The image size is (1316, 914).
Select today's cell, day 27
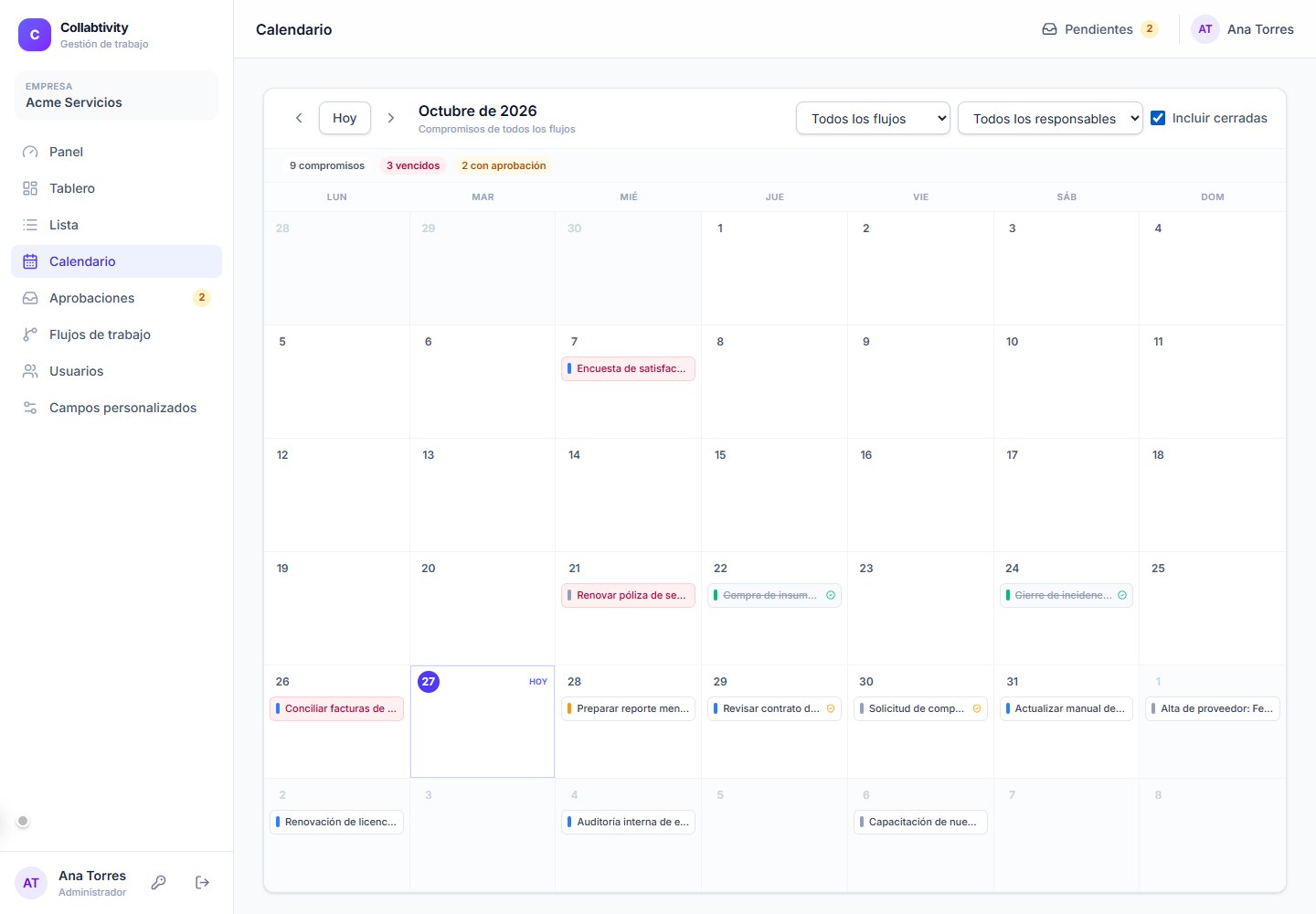point(483,721)
